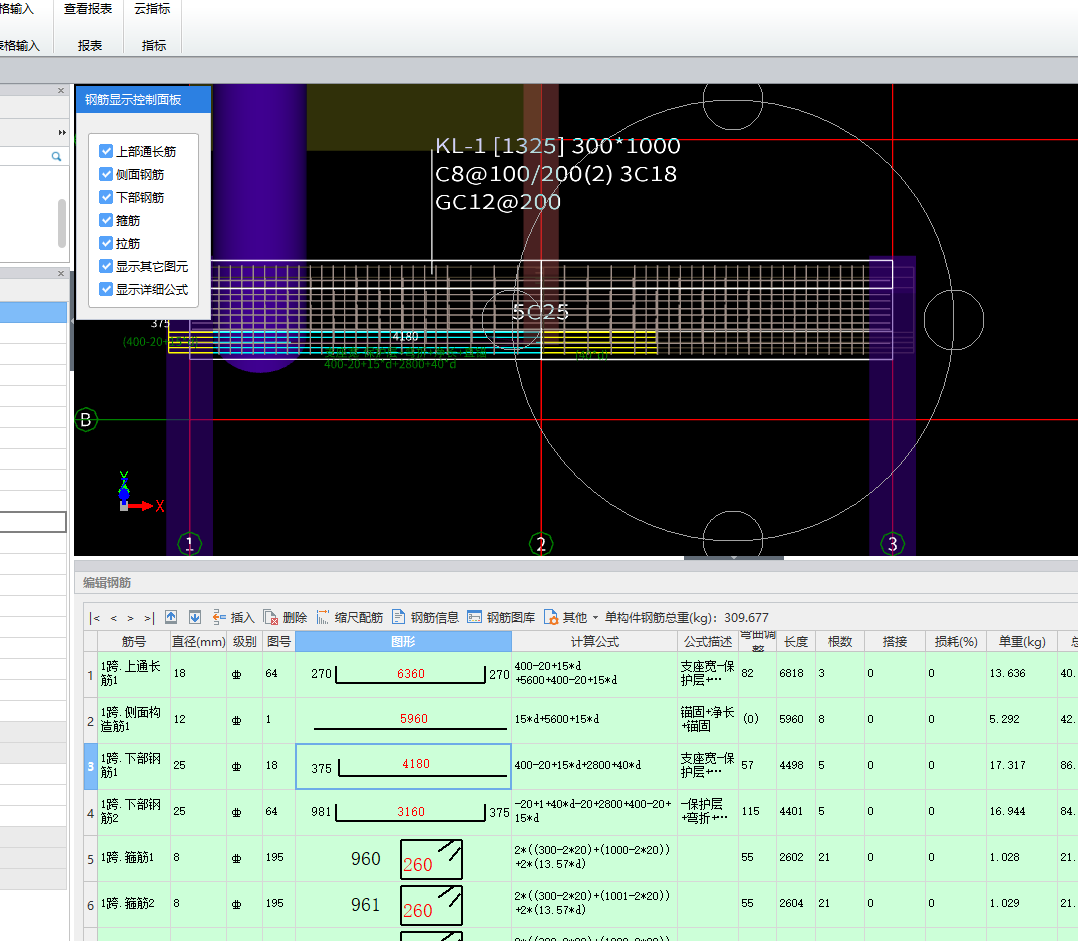The image size is (1078, 941).
Task: Click shape cell with 6360 value
Action: (x=404, y=674)
